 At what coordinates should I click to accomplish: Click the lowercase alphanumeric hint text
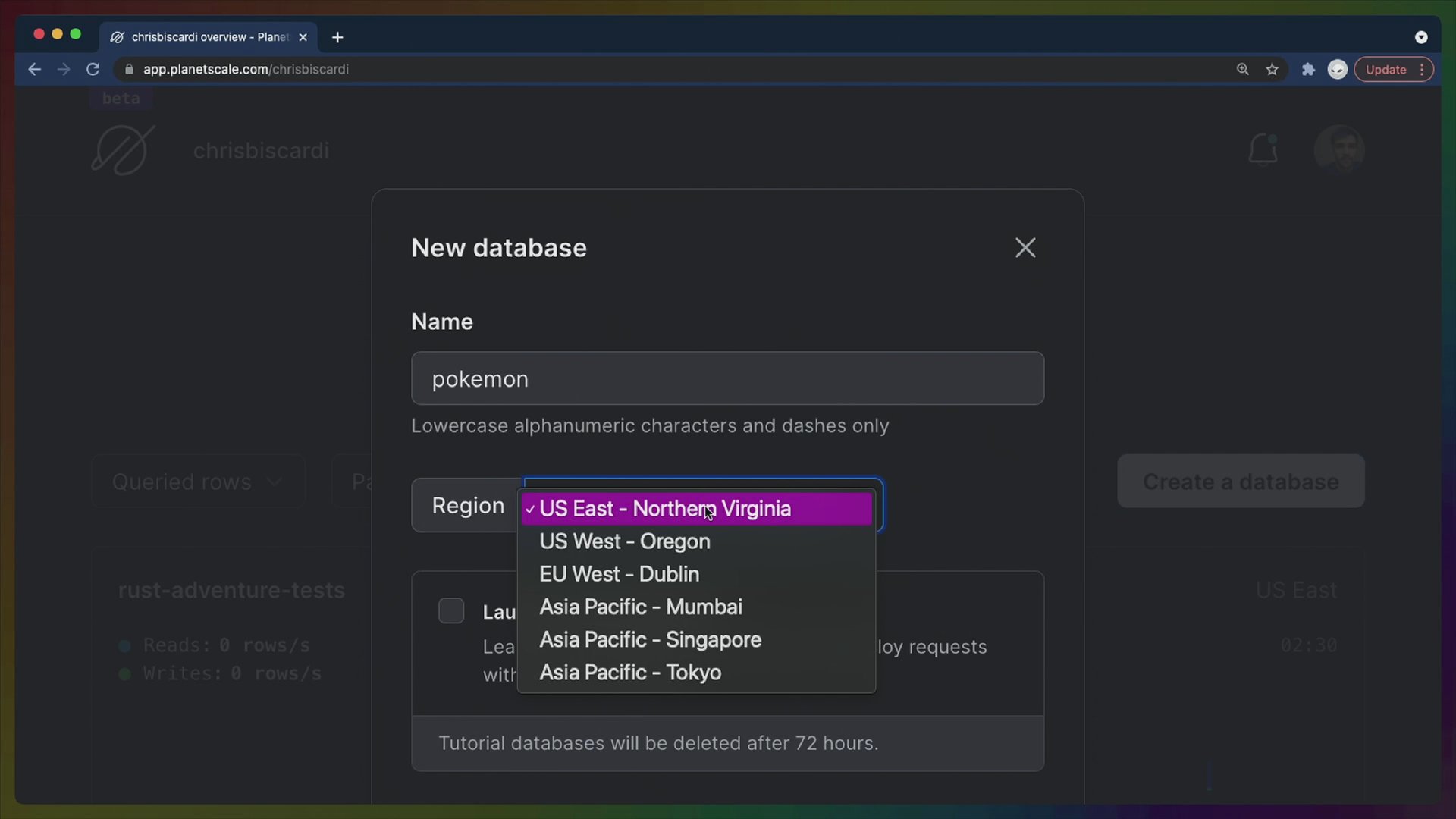(650, 426)
